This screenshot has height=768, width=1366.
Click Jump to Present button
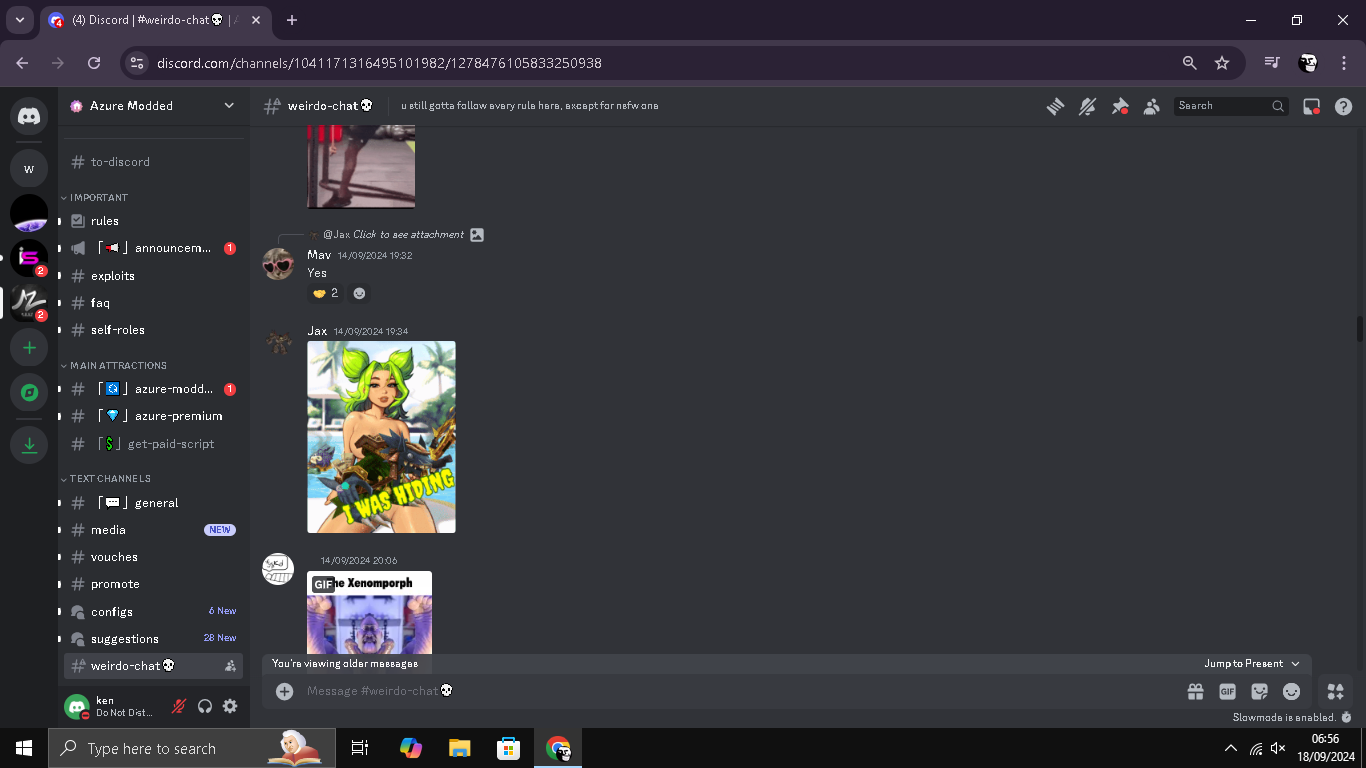(x=1252, y=664)
